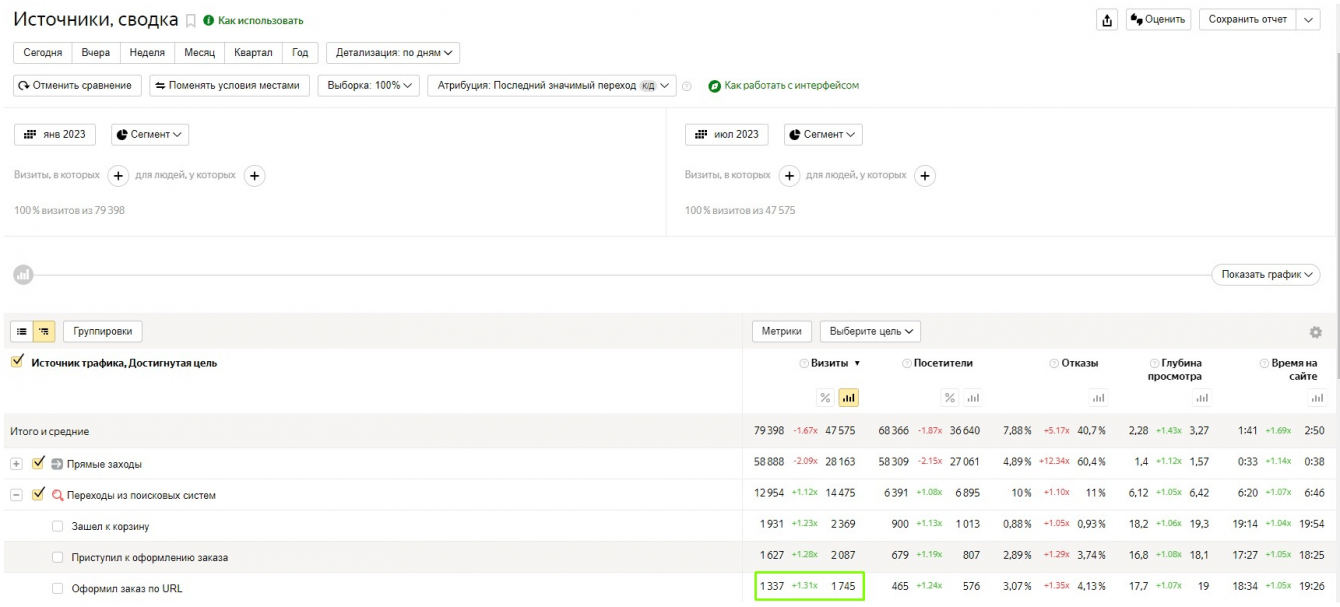
Task: Add people condition for июл 2023 segment
Action: coord(925,176)
